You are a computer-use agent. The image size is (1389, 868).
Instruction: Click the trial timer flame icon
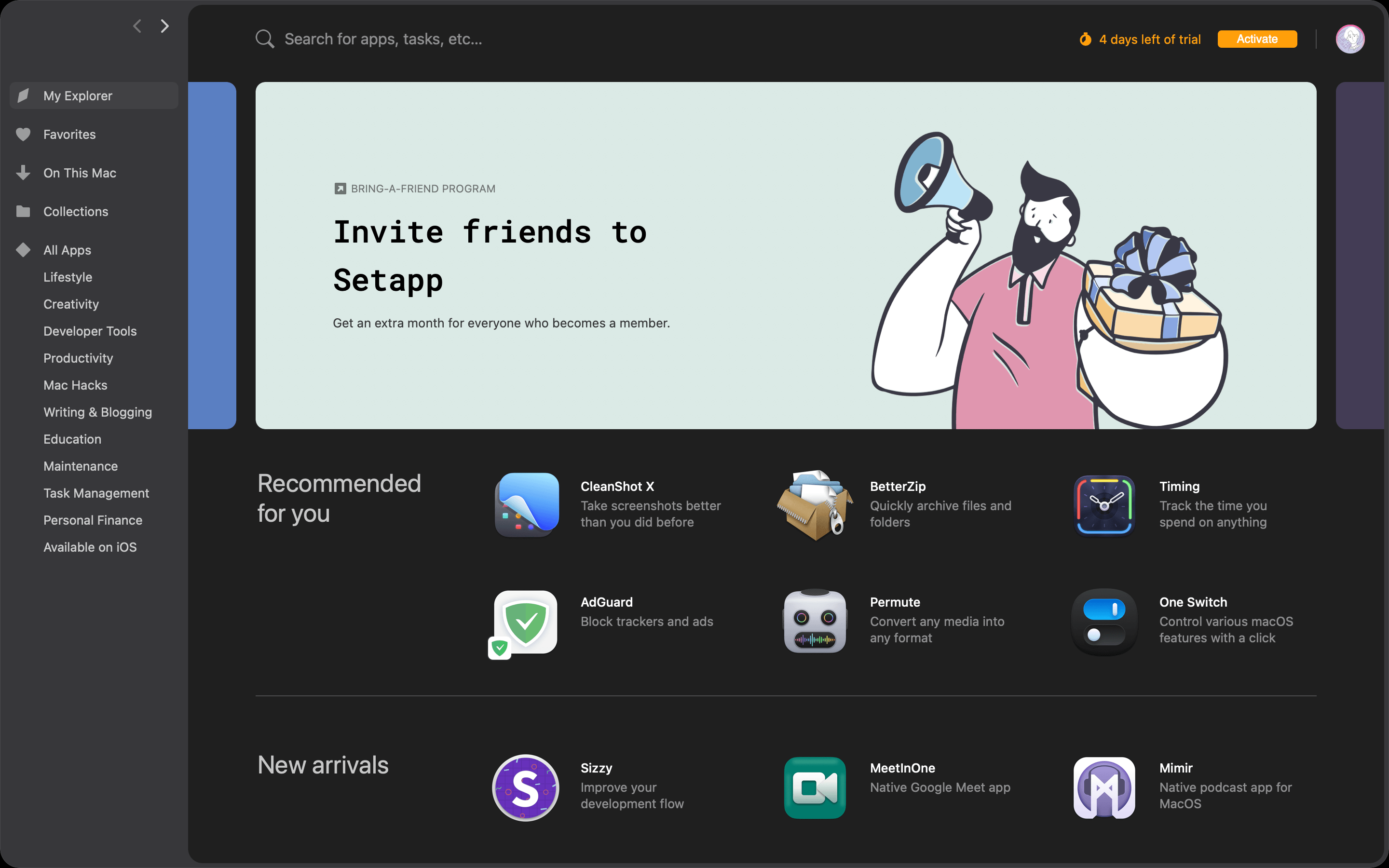click(1085, 39)
